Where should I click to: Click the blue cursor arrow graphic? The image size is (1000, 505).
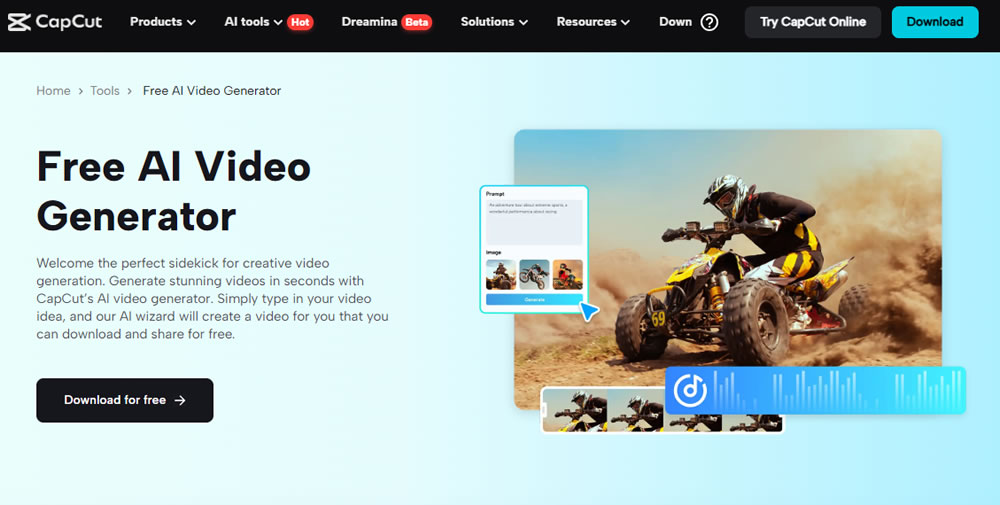[589, 311]
